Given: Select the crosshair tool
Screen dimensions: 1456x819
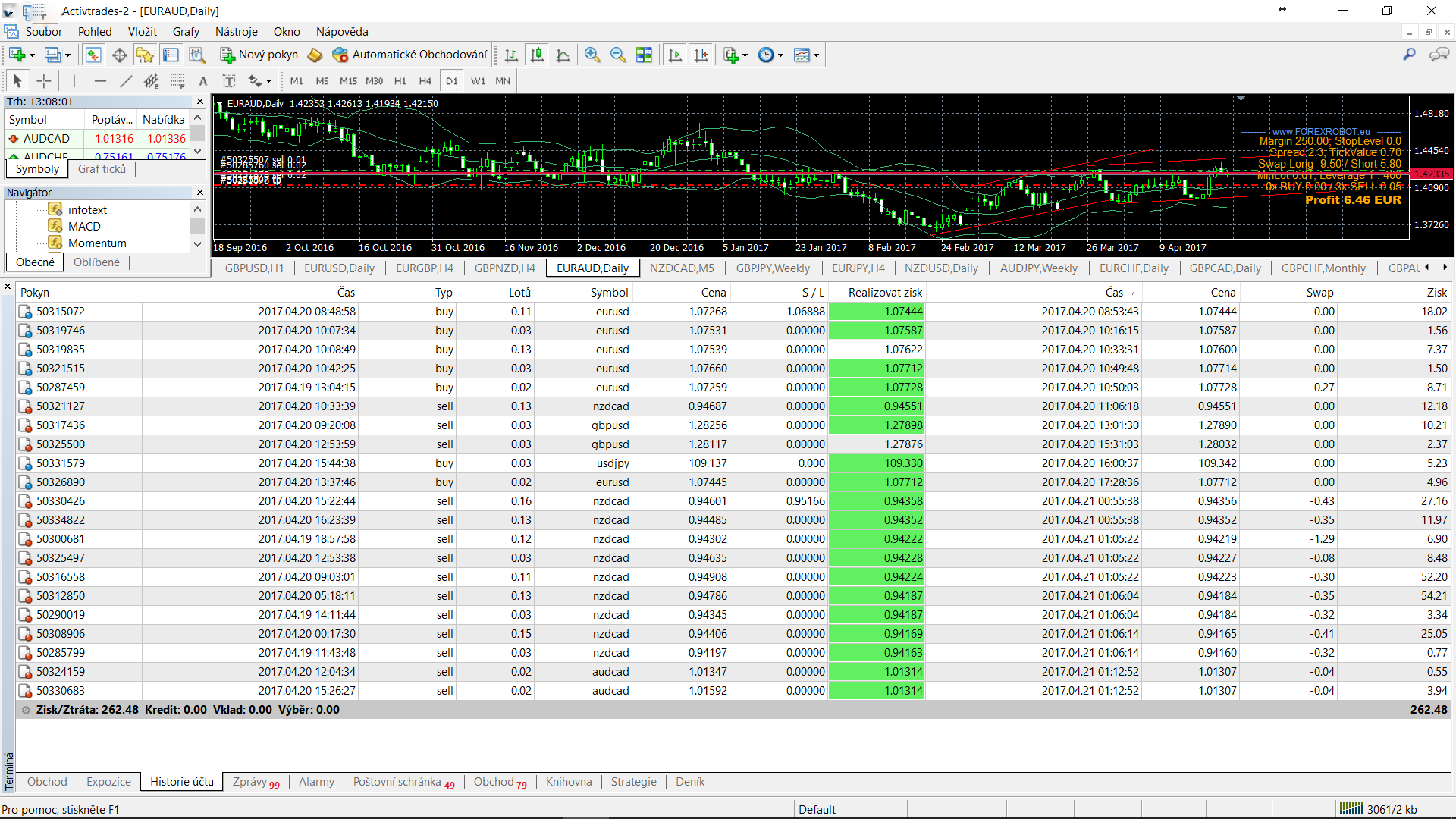Looking at the screenshot, I should (x=44, y=80).
